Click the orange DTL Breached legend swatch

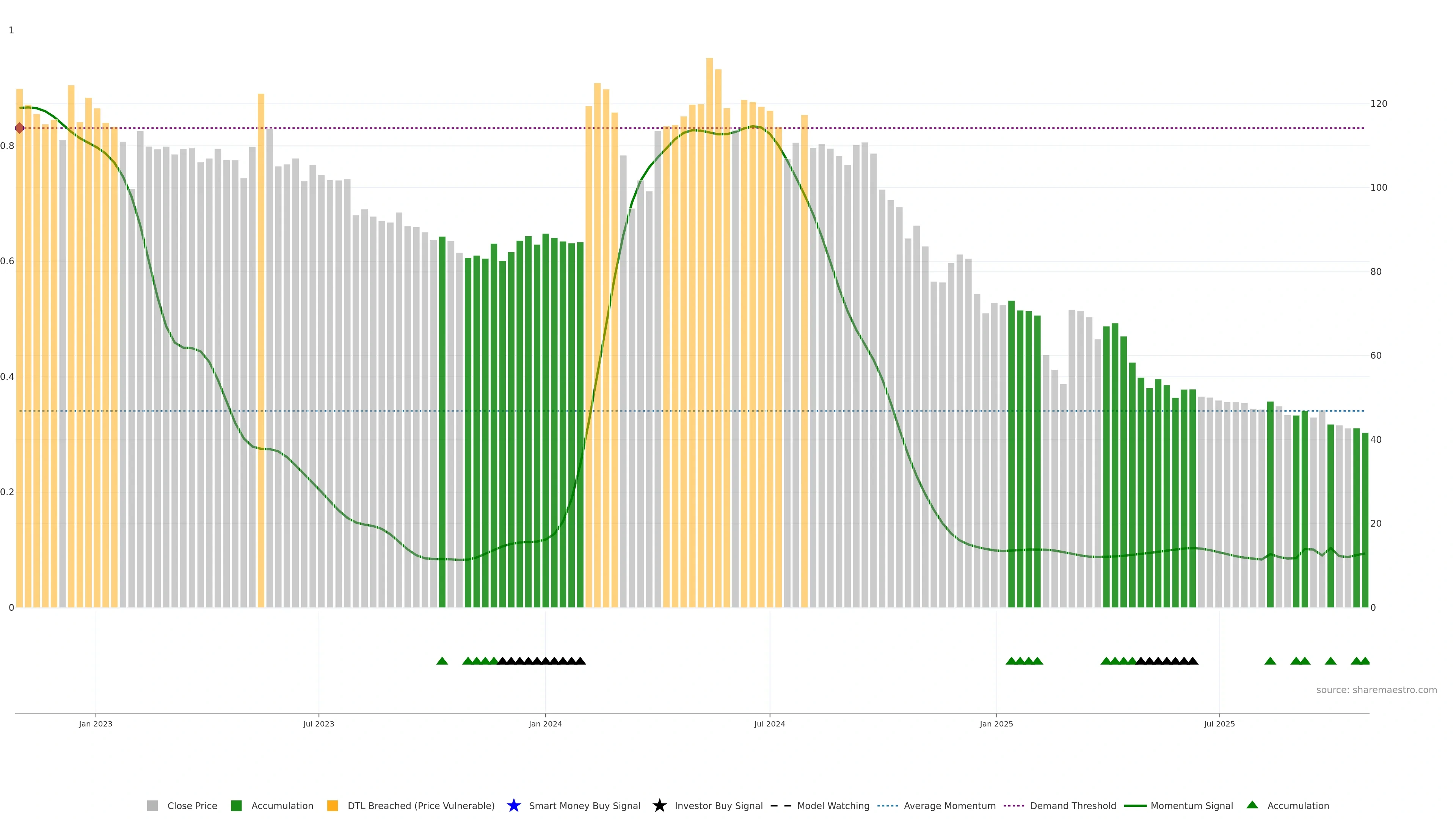pyautogui.click(x=333, y=805)
